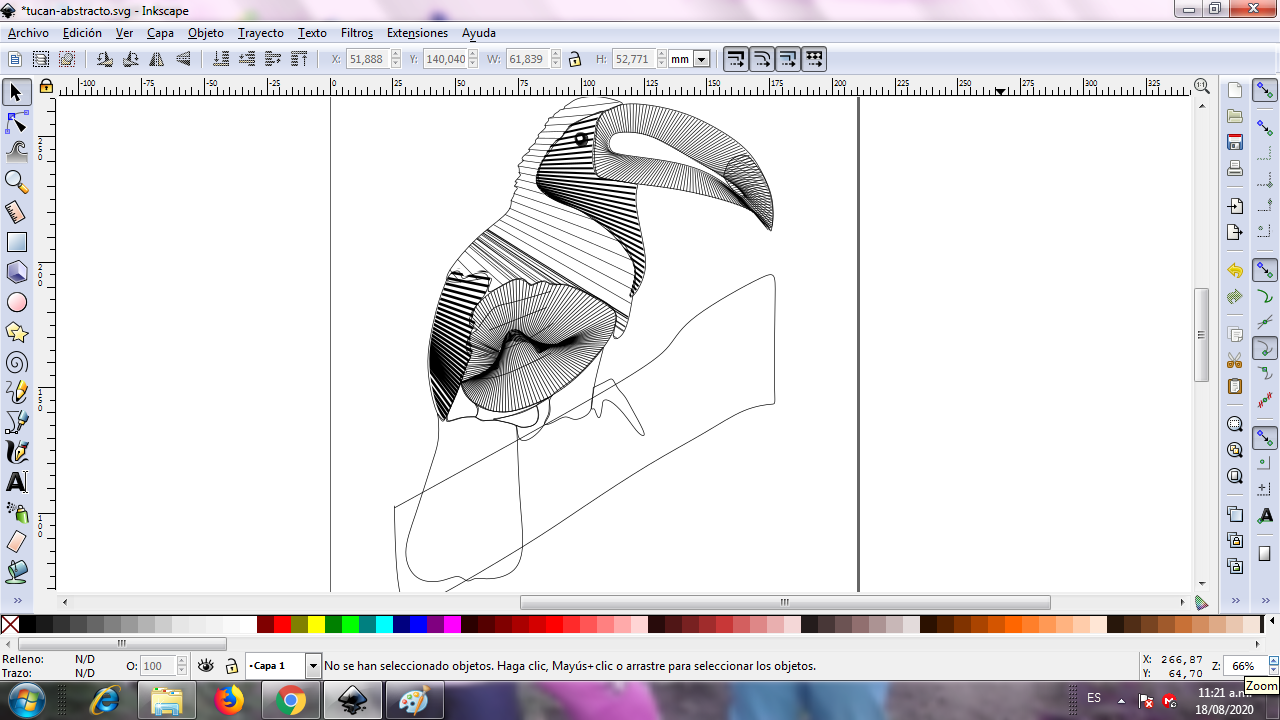Select the Spray tool
The image size is (1280, 720).
tap(16, 512)
